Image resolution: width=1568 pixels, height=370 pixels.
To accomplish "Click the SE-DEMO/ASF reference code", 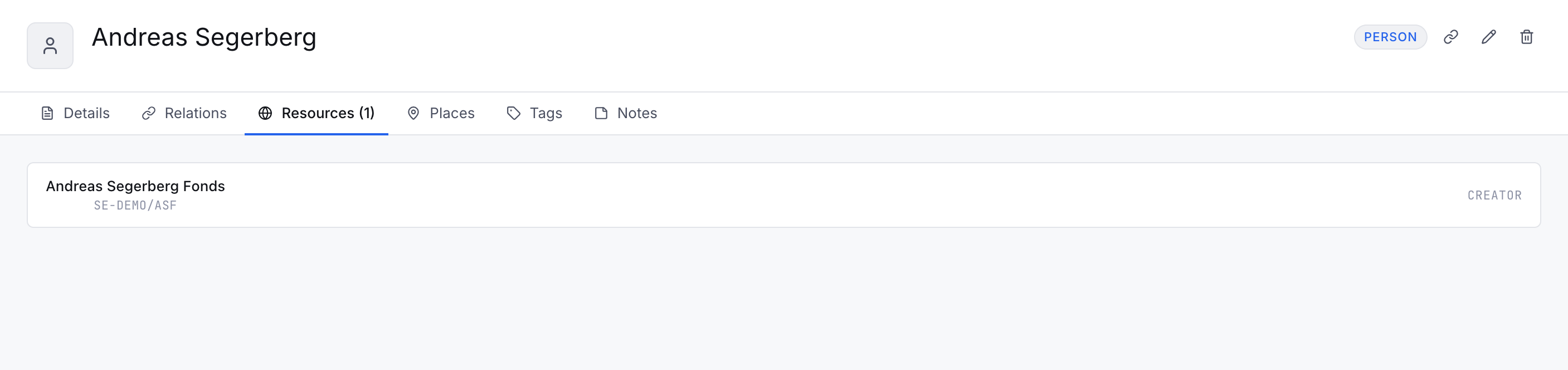I will click(135, 206).
